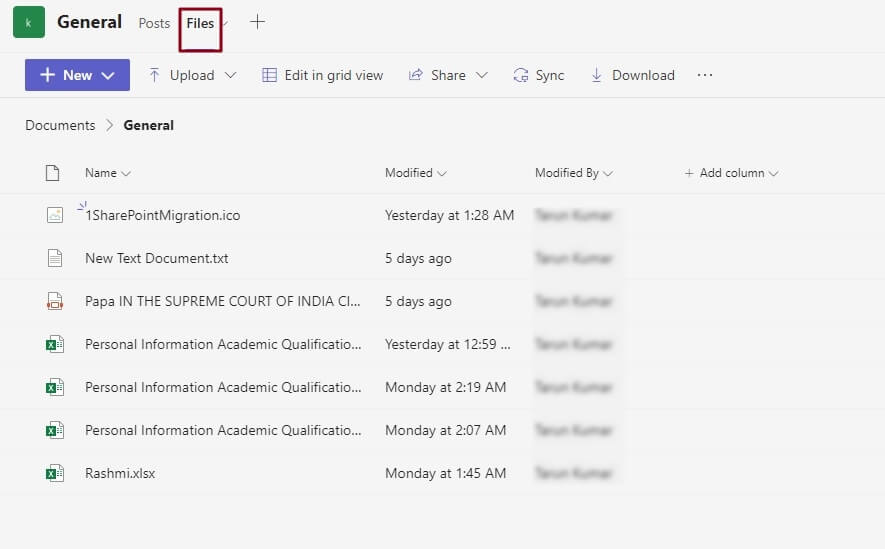Click the green team avatar icon
Viewport: 885px width, 549px height.
tap(29, 23)
